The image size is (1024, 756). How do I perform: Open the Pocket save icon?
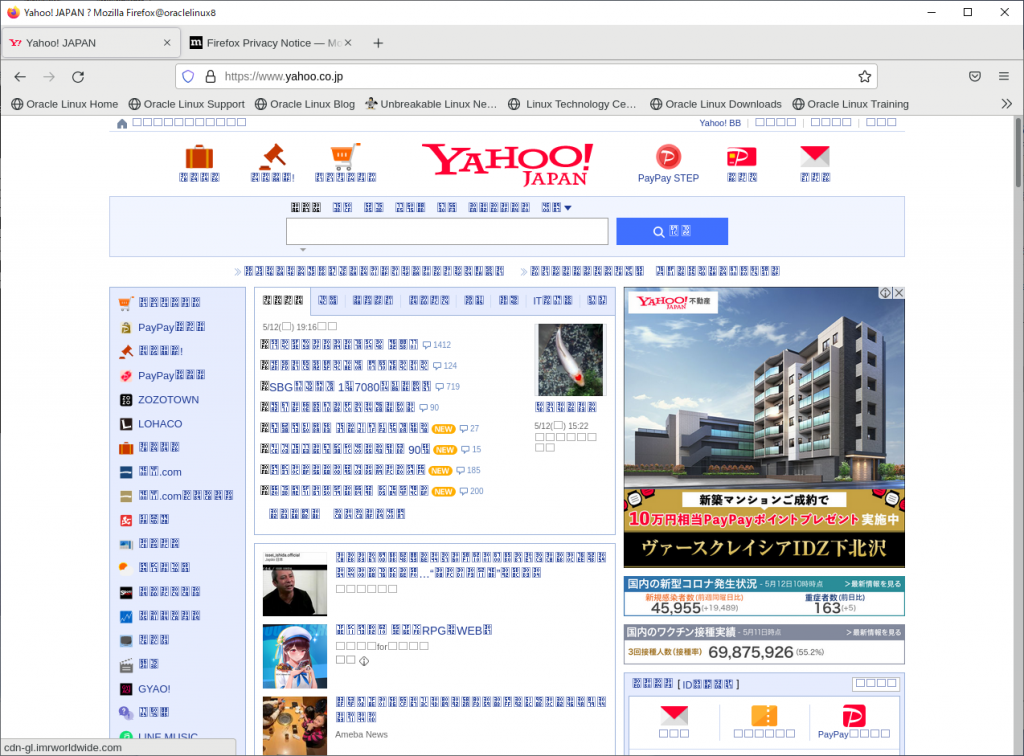coord(975,76)
